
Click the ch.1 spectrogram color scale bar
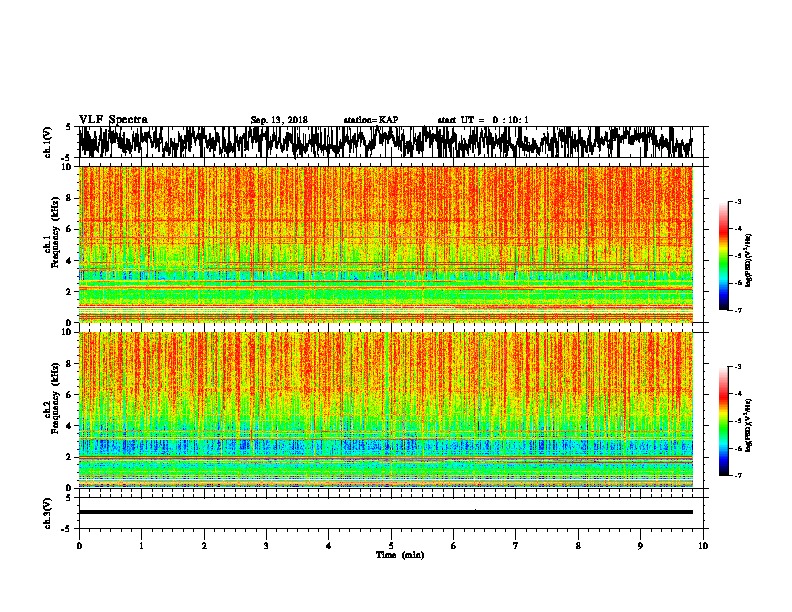723,256
